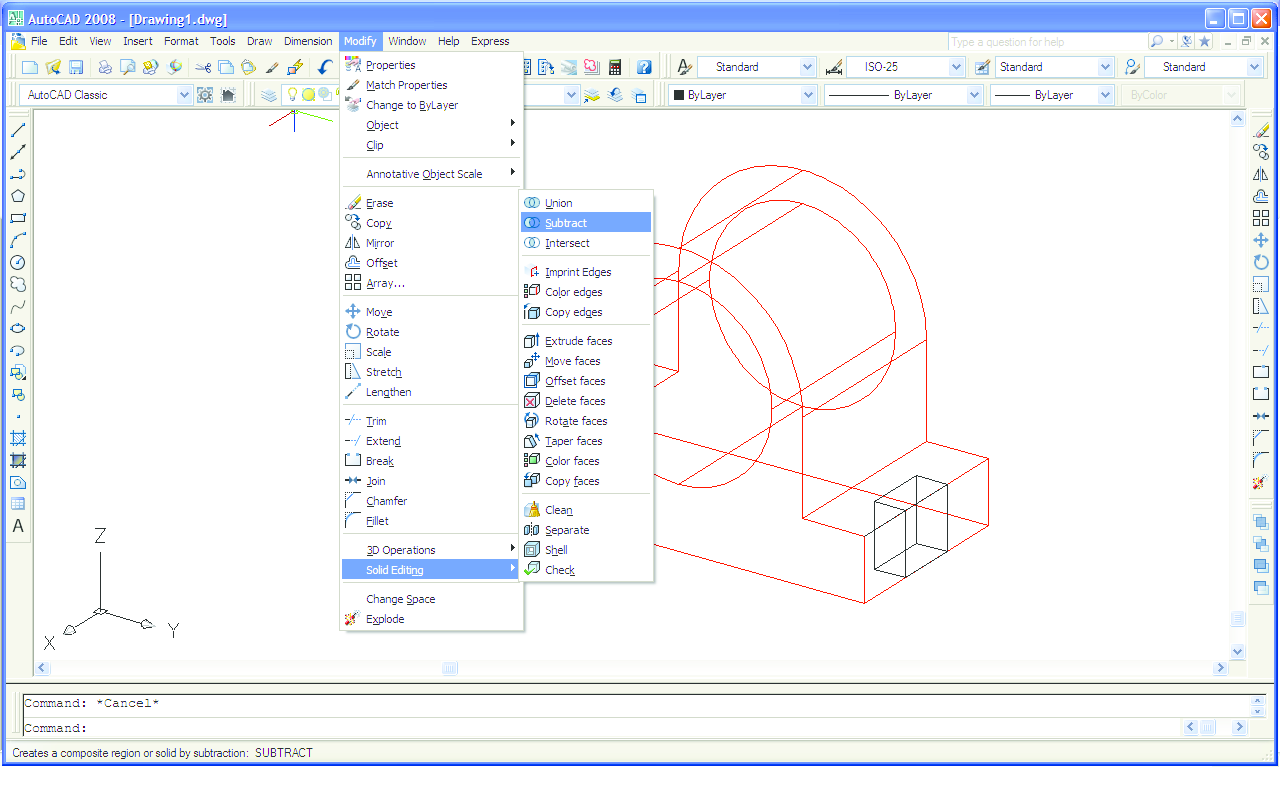1280x800 pixels.
Task: Choose Taper faces from submenu
Action: point(587,441)
